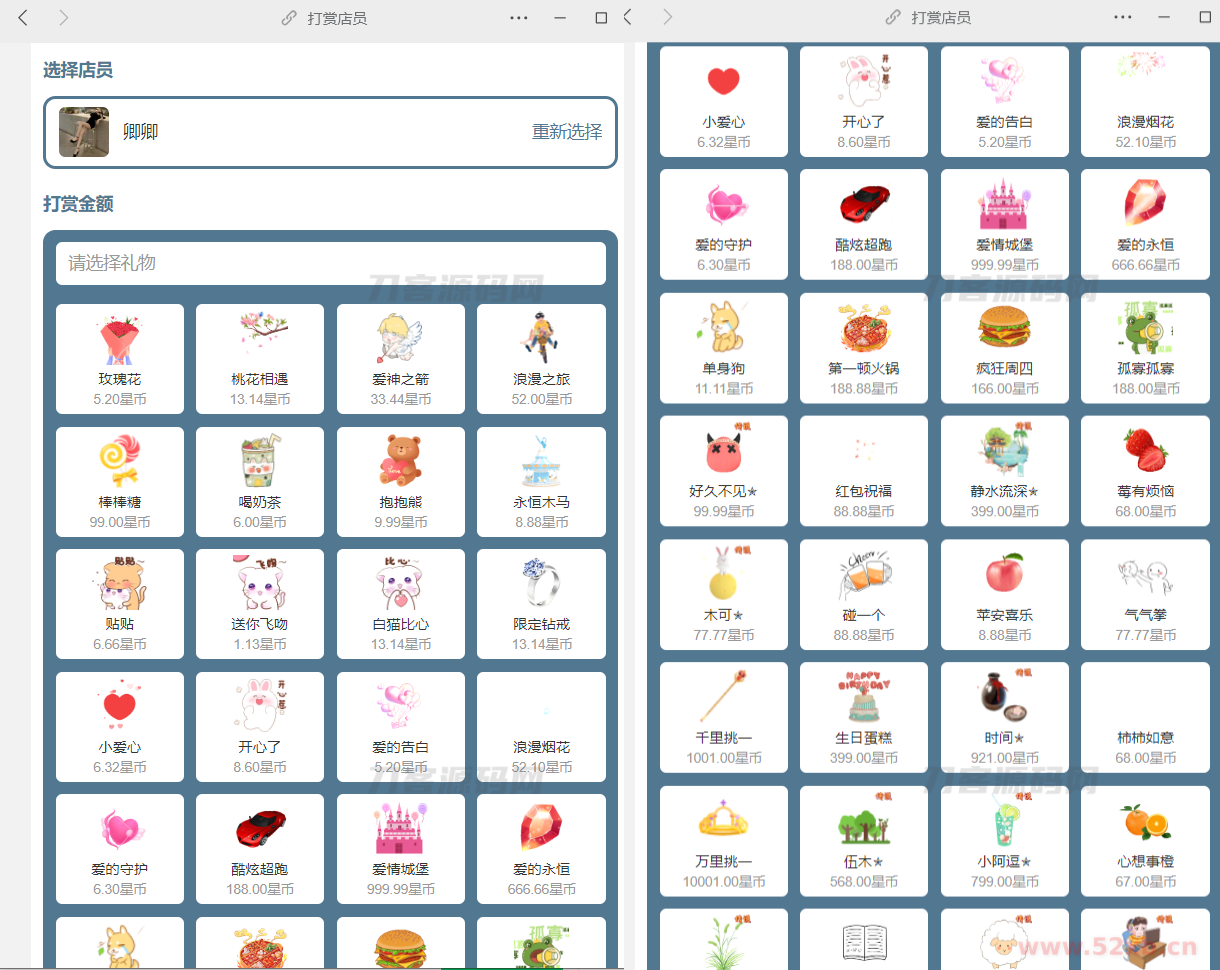Click the 请选择礼物 gift input field

(x=330, y=263)
